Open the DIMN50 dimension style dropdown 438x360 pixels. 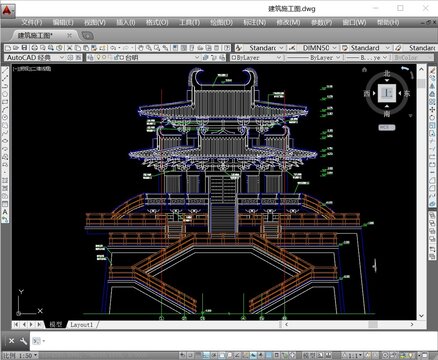[334, 48]
